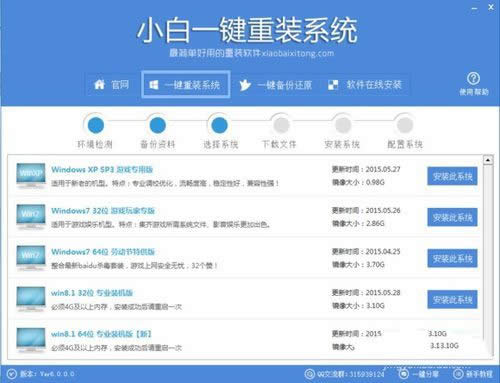Click the 安装系统 step circle

pyautogui.click(x=343, y=125)
